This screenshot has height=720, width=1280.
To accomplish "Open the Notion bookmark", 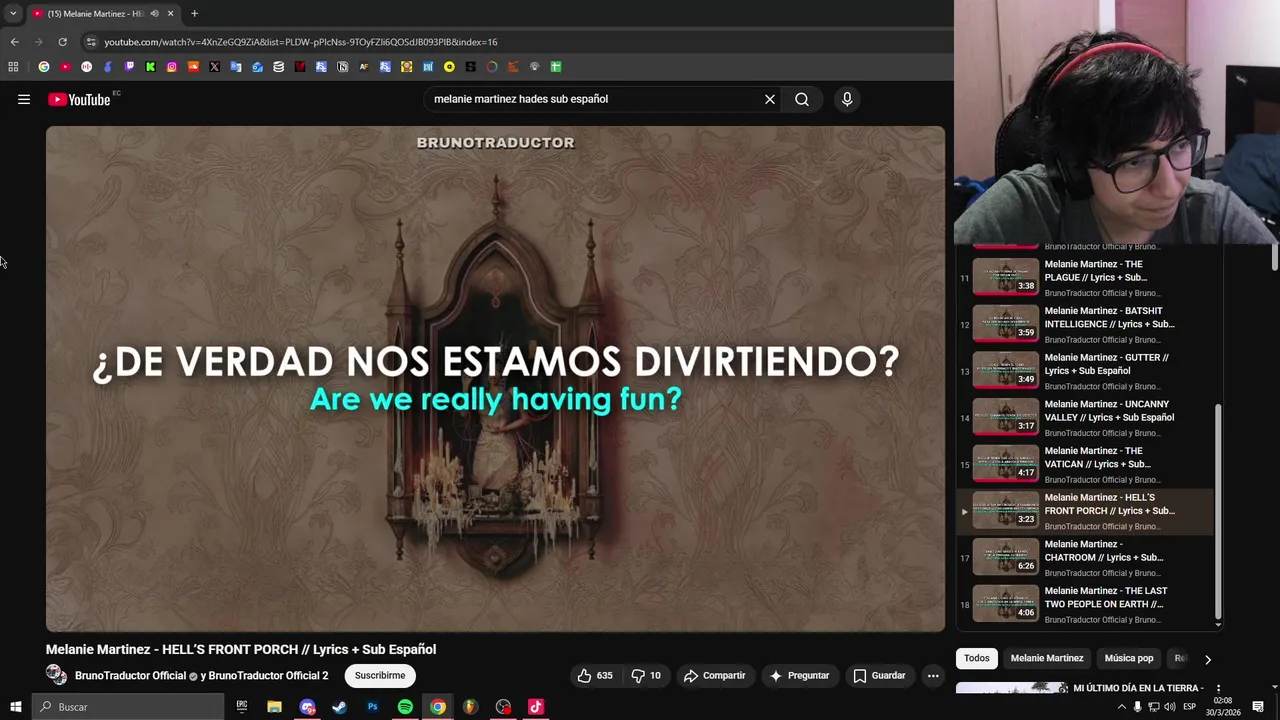I will tap(342, 67).
